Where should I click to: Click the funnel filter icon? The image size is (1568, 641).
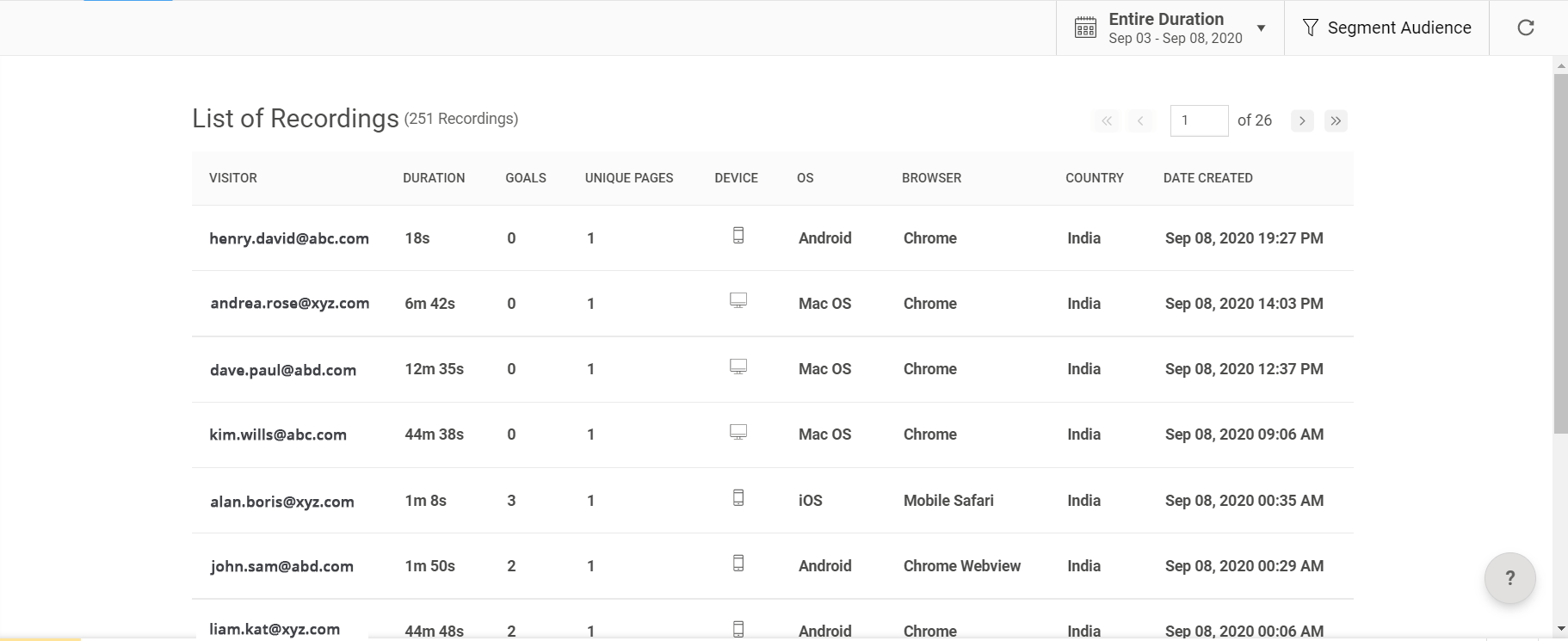coord(1310,28)
